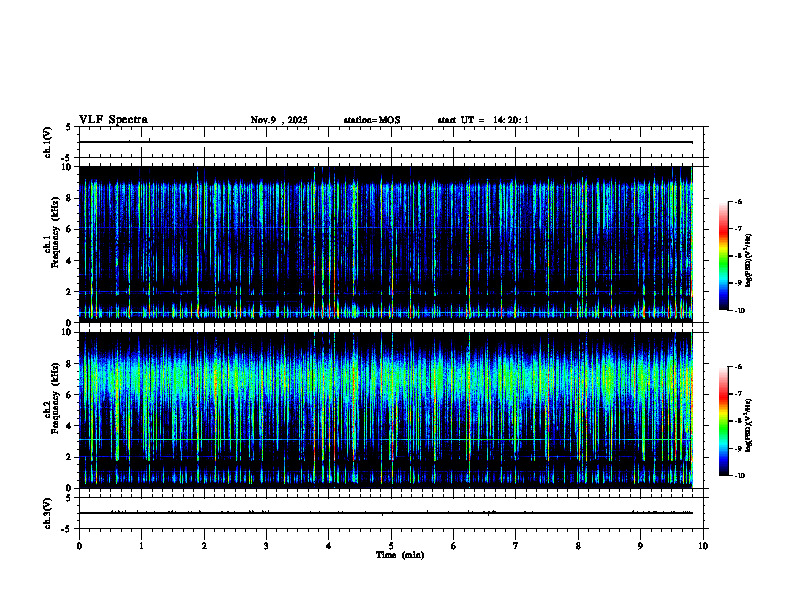Click the ch.1 spectrogram color scale bar
The image size is (792, 612).
point(723,256)
